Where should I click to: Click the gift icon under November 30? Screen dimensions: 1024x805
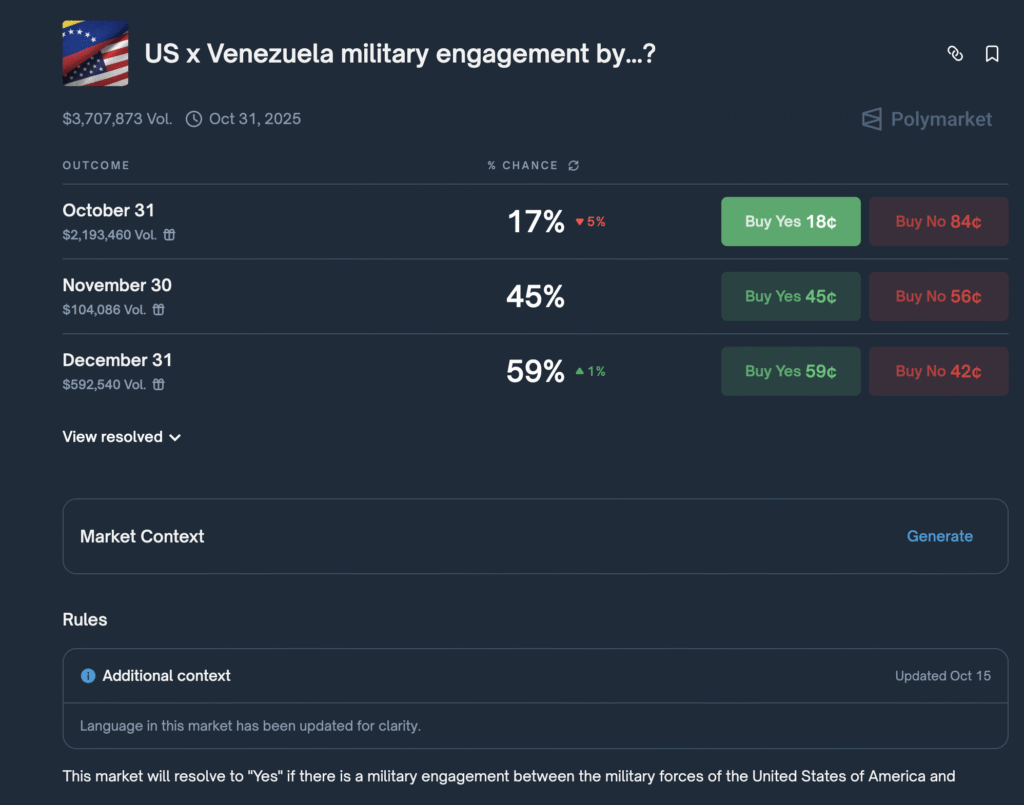coord(158,310)
